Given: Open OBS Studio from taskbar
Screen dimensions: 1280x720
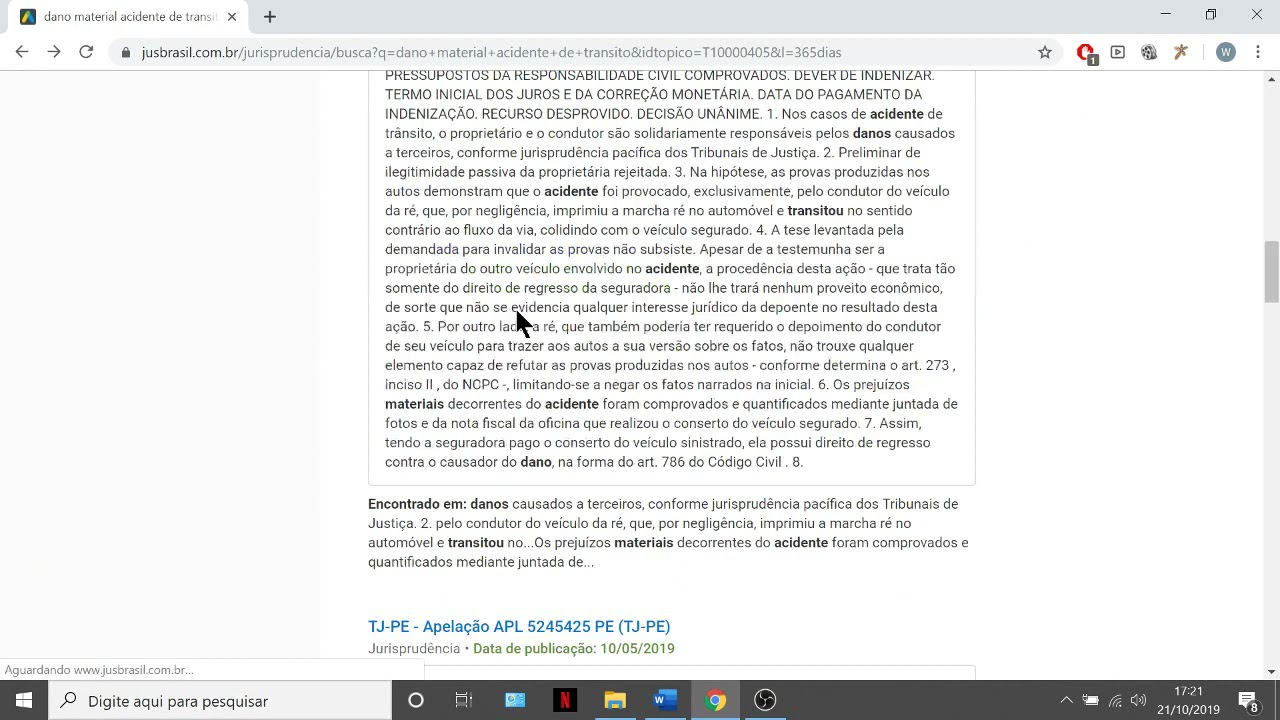Looking at the screenshot, I should [x=765, y=700].
